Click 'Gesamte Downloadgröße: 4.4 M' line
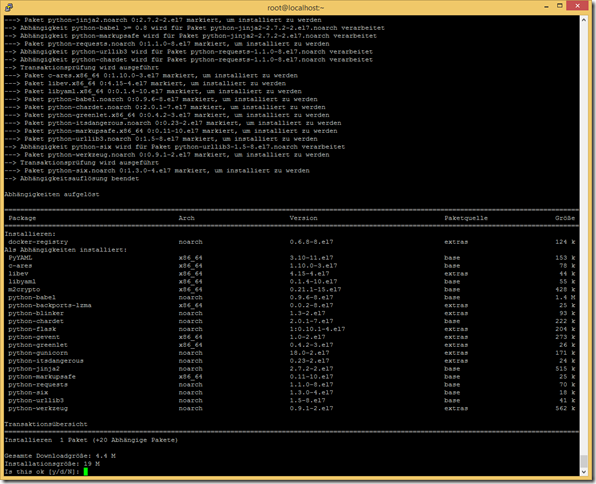The image size is (596, 484). pos(60,456)
